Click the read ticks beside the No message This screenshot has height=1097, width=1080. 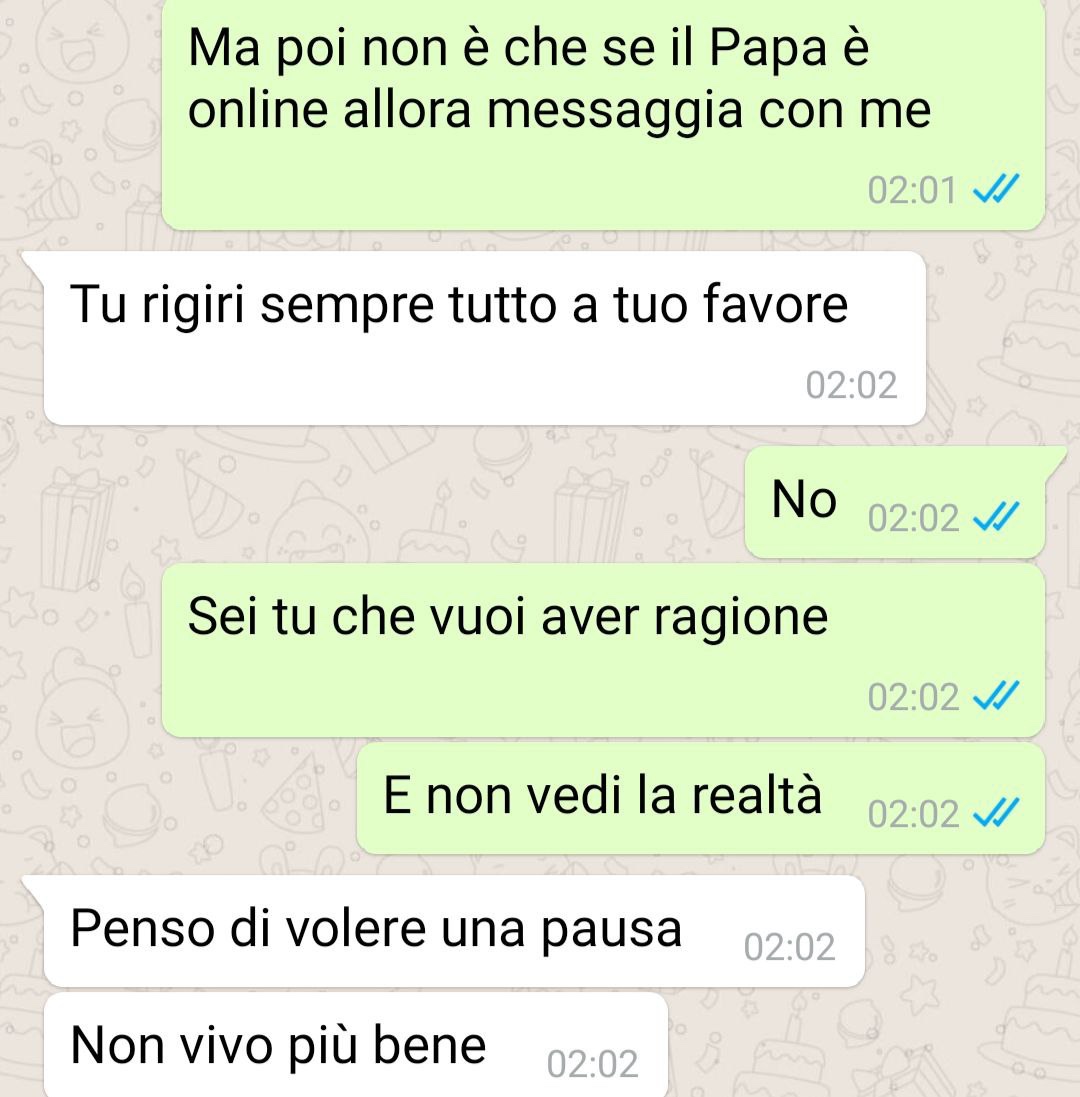(996, 517)
